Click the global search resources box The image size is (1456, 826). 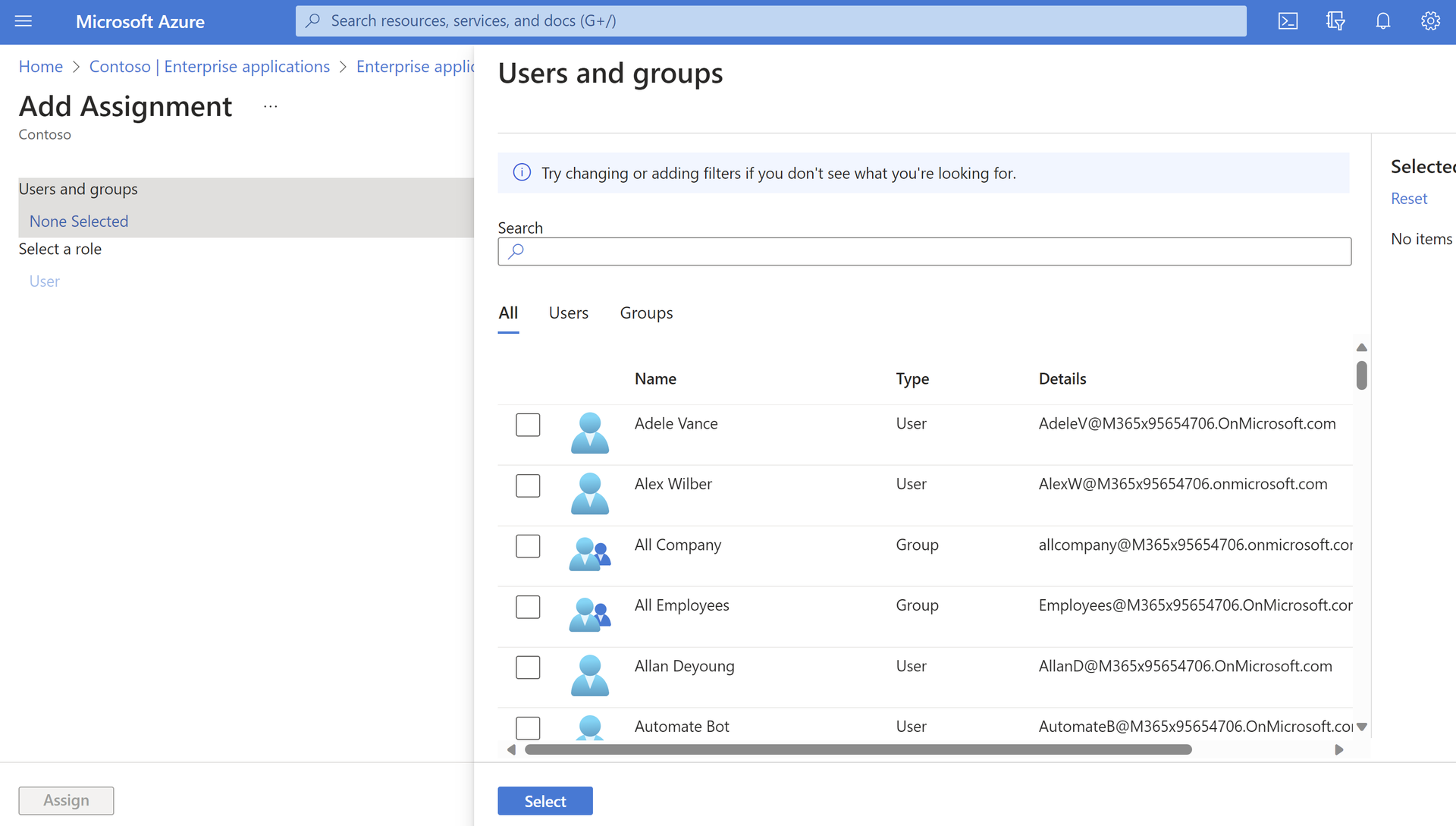click(771, 21)
